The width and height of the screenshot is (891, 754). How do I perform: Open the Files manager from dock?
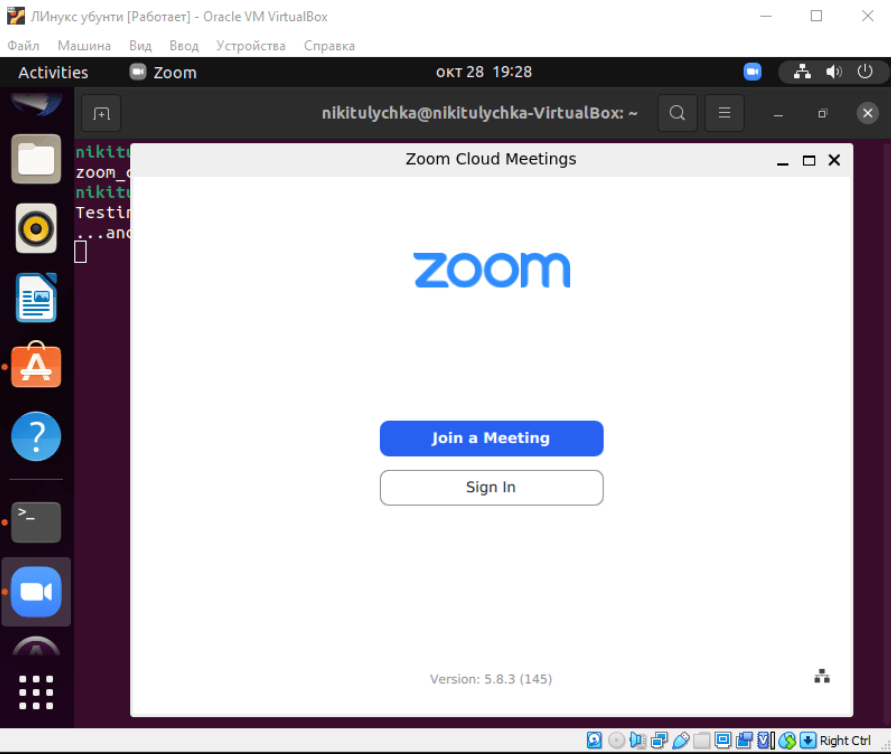click(x=36, y=160)
